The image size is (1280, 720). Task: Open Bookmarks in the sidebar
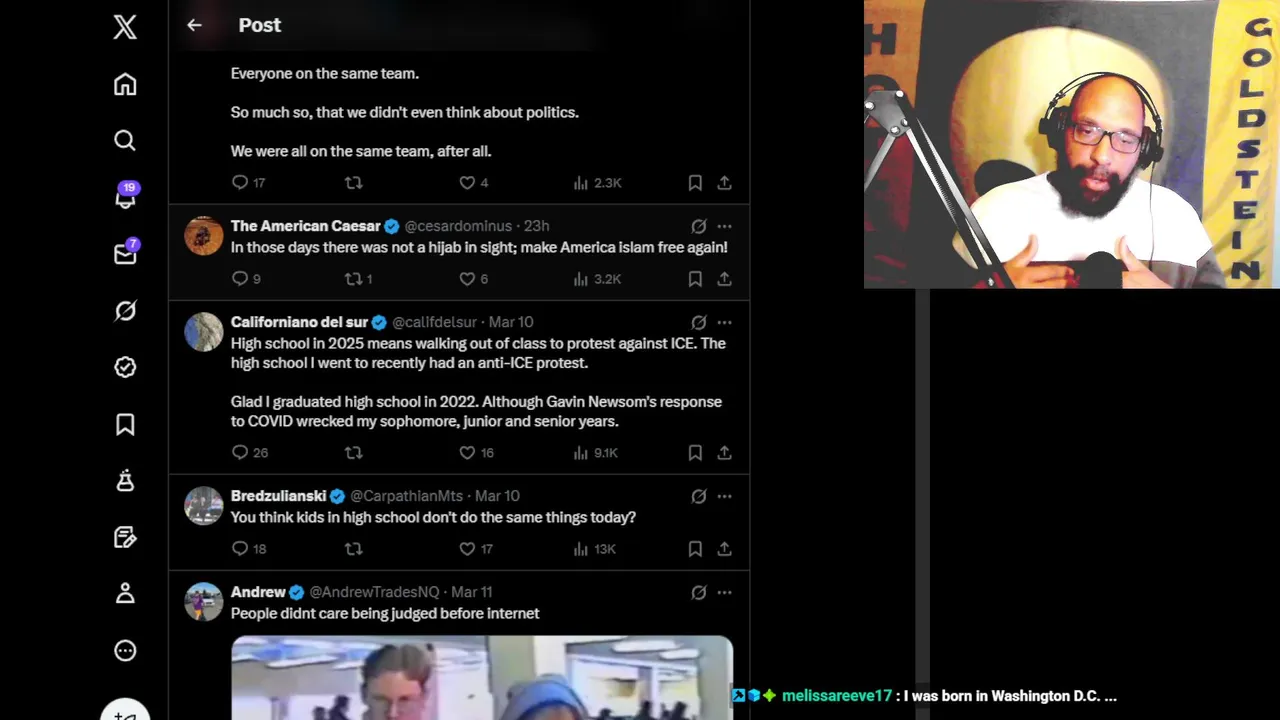click(x=125, y=425)
